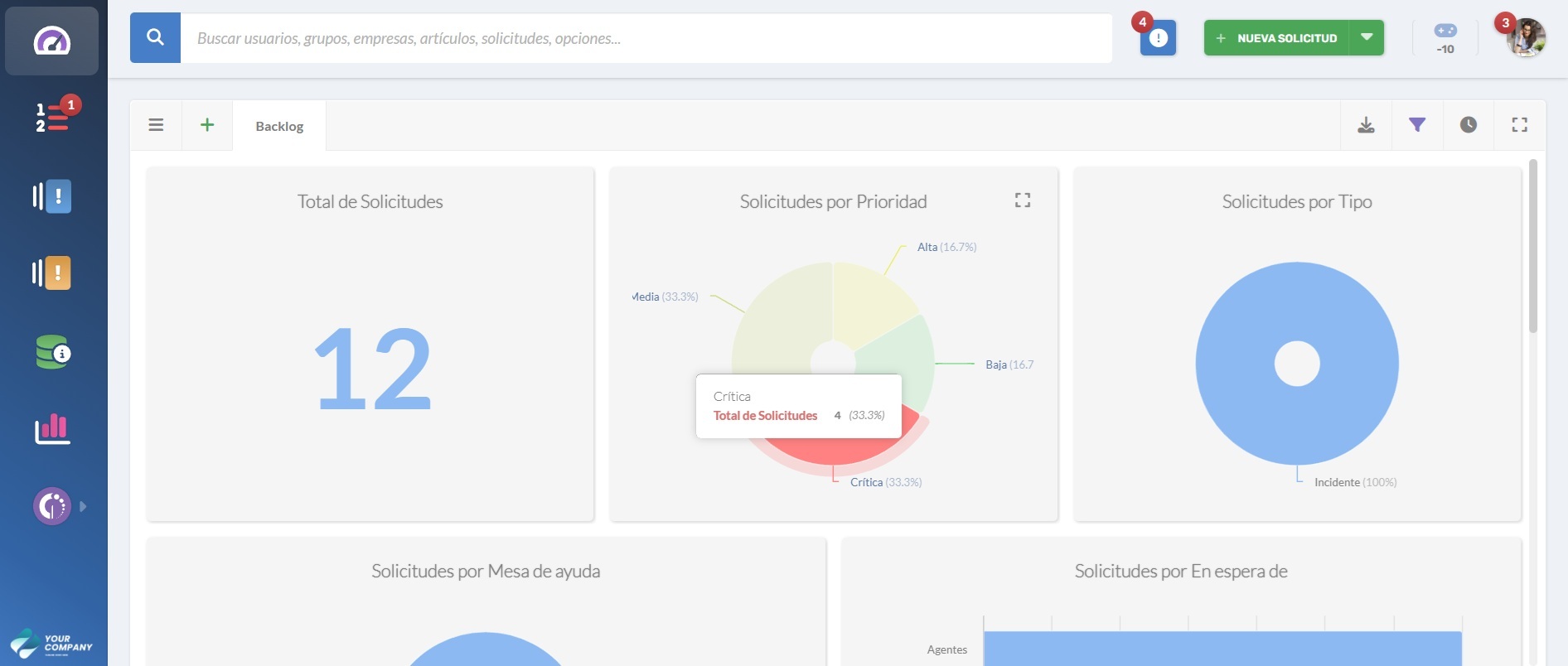The width and height of the screenshot is (1568, 666).
Task: Click the Total de Solicitudes widget title
Action: [x=370, y=201]
